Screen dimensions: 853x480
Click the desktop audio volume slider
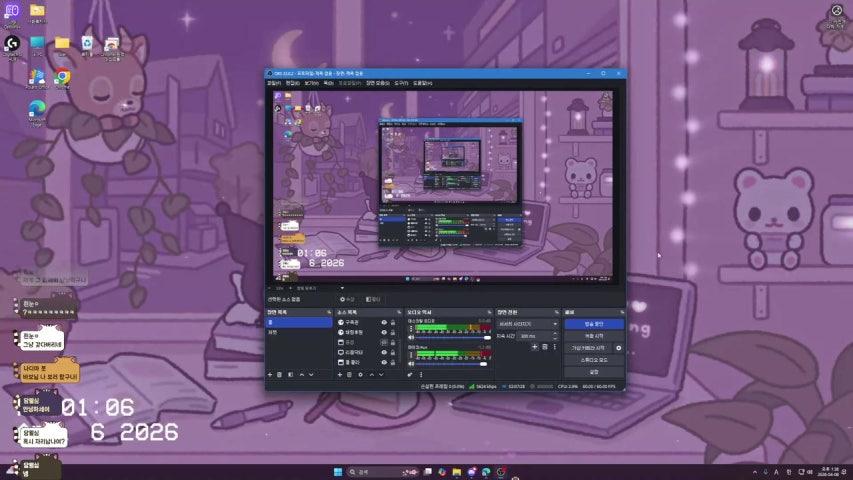point(448,337)
